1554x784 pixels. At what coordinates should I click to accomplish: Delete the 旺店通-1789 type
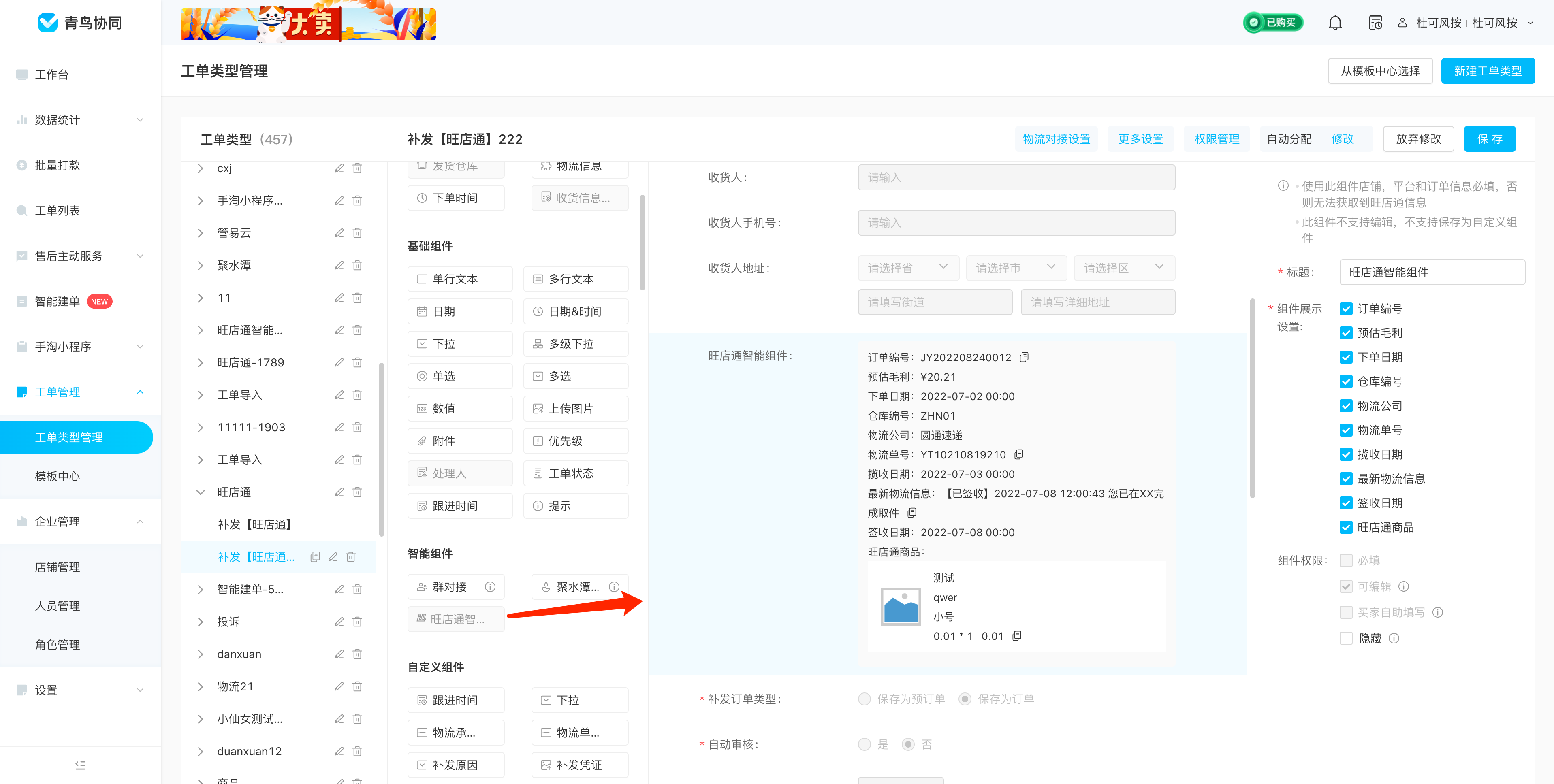click(357, 362)
